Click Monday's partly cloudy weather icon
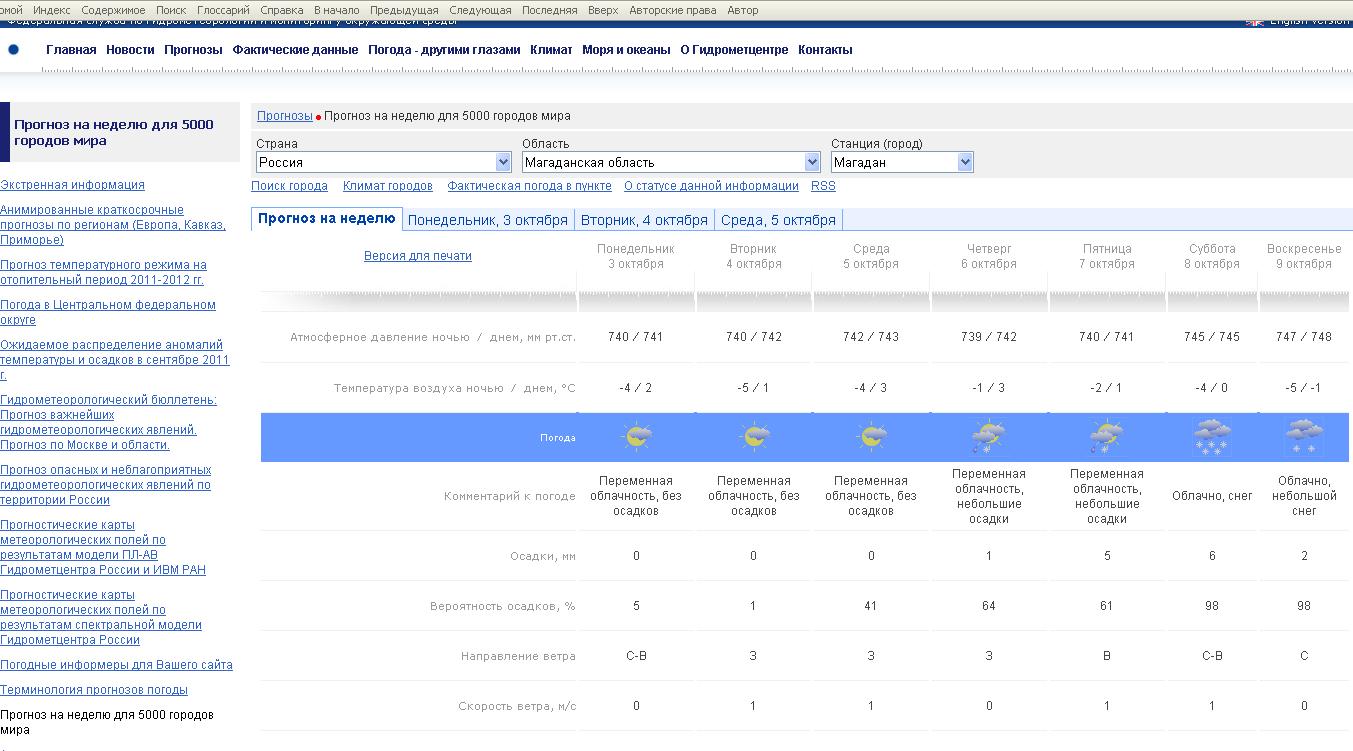 coord(636,437)
